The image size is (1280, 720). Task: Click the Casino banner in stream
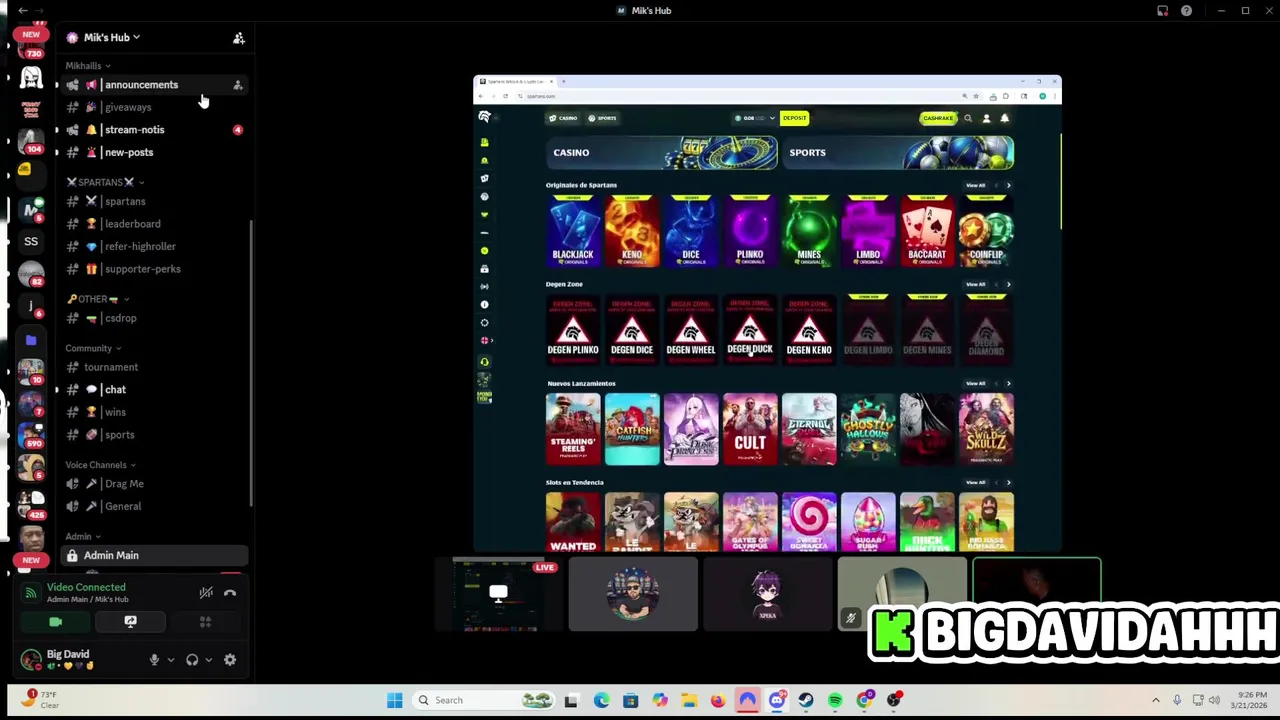point(662,152)
